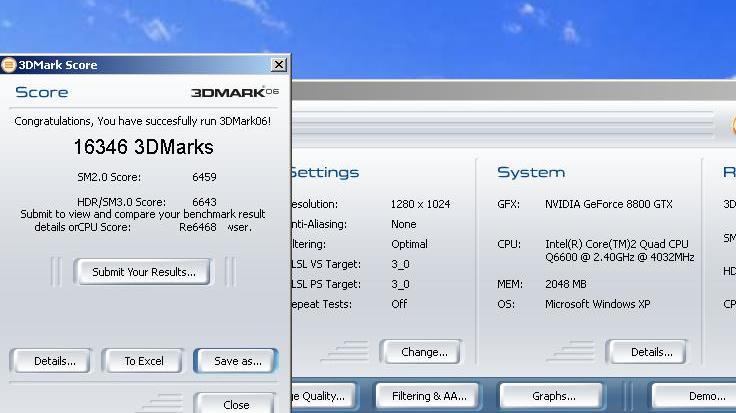Click MEM value 2048 MB
Viewport: 736px width, 413px height.
point(566,284)
